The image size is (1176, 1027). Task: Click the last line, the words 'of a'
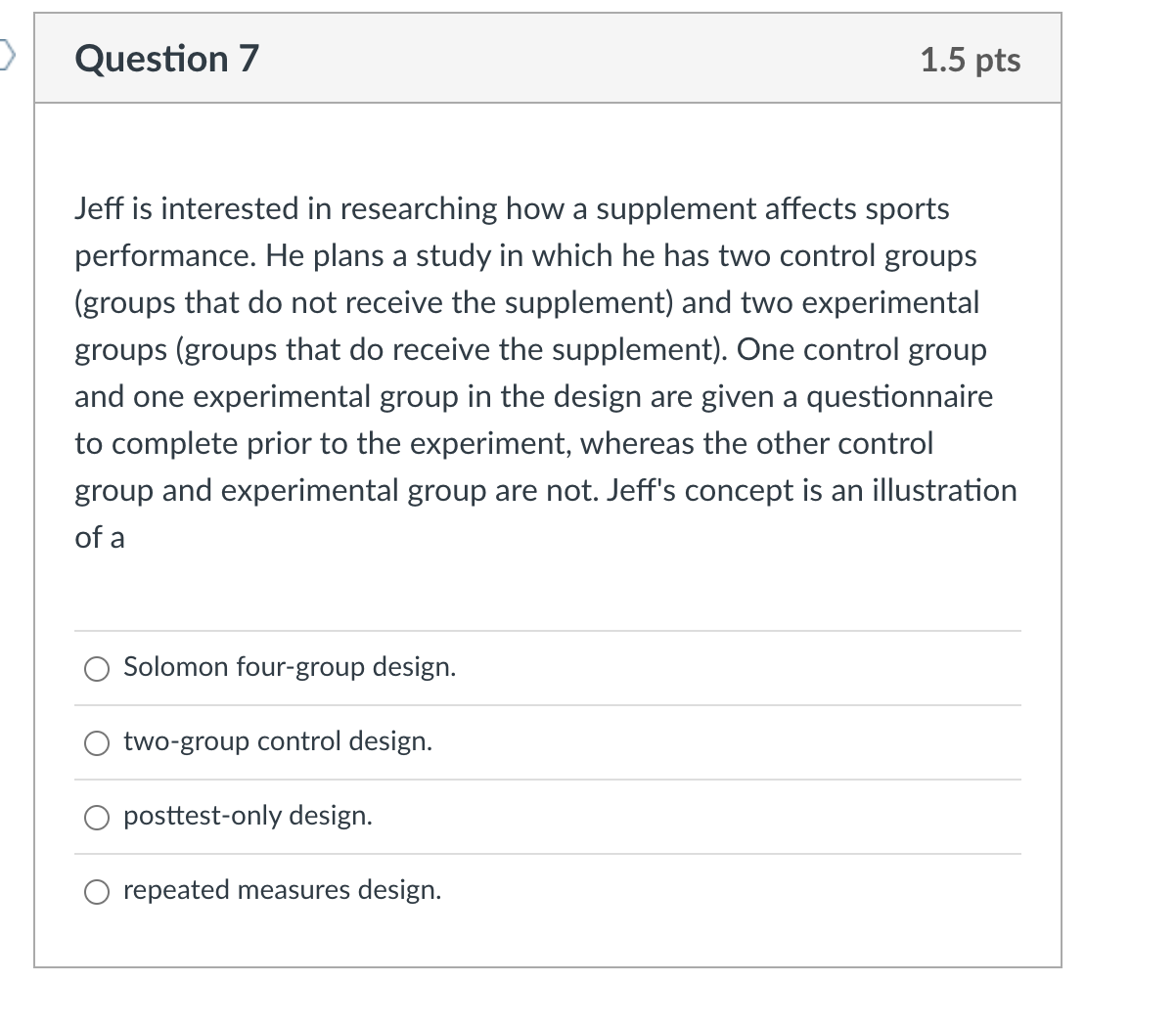click(x=100, y=537)
